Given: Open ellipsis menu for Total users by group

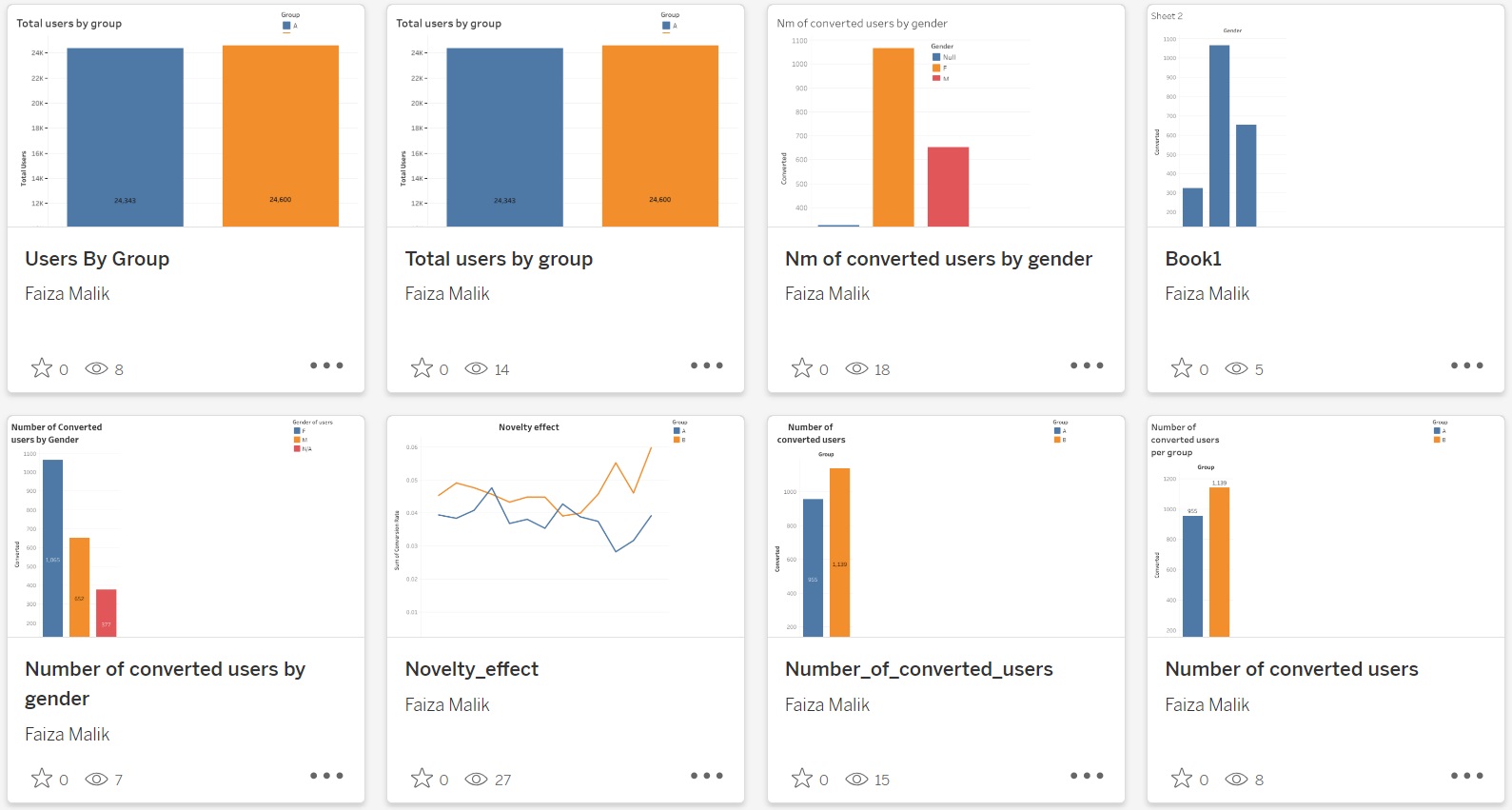Looking at the screenshot, I should 706,365.
